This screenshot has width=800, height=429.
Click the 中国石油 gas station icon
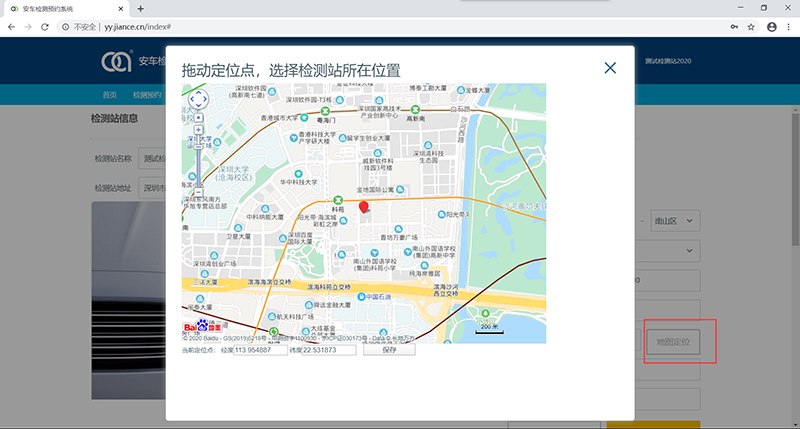pos(361,296)
